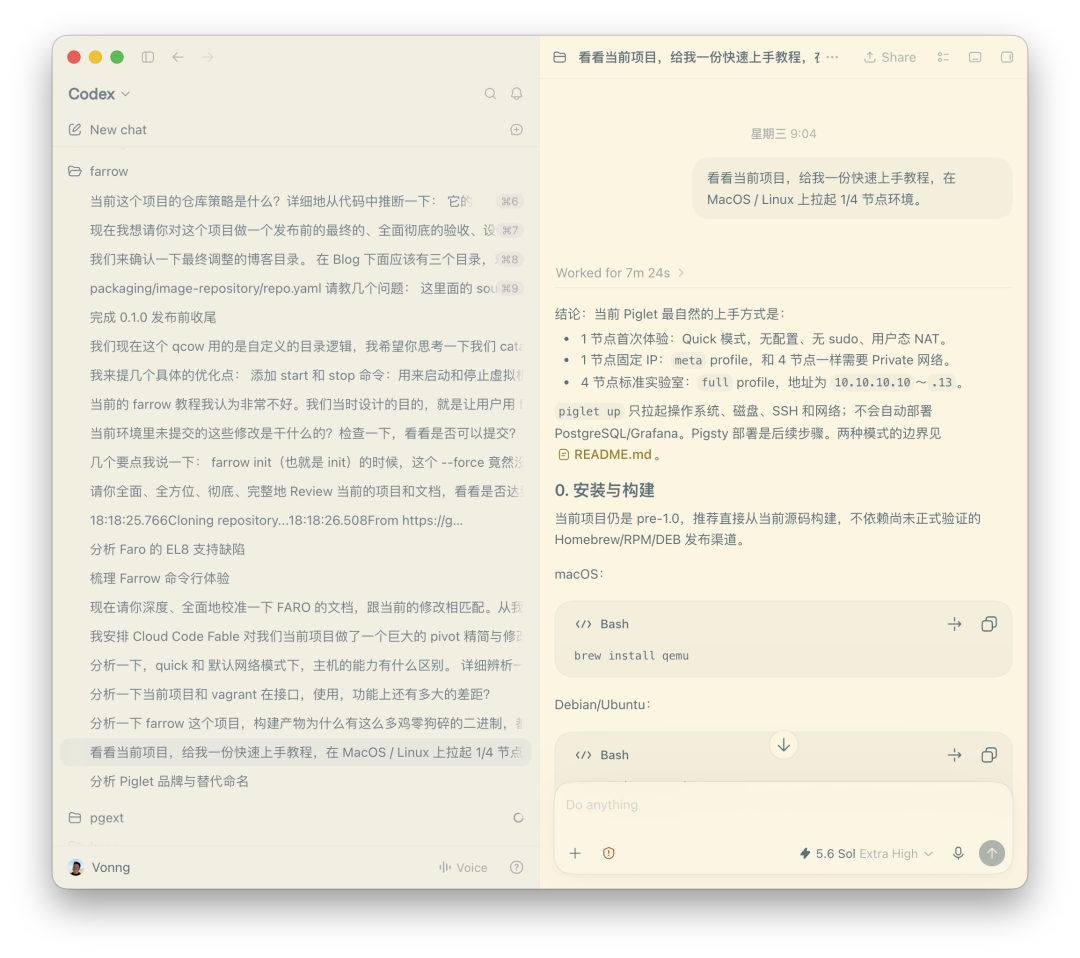Screen dimensions: 1080x958
Task: Toggle the left sidebar panel icon
Action: [x=147, y=57]
